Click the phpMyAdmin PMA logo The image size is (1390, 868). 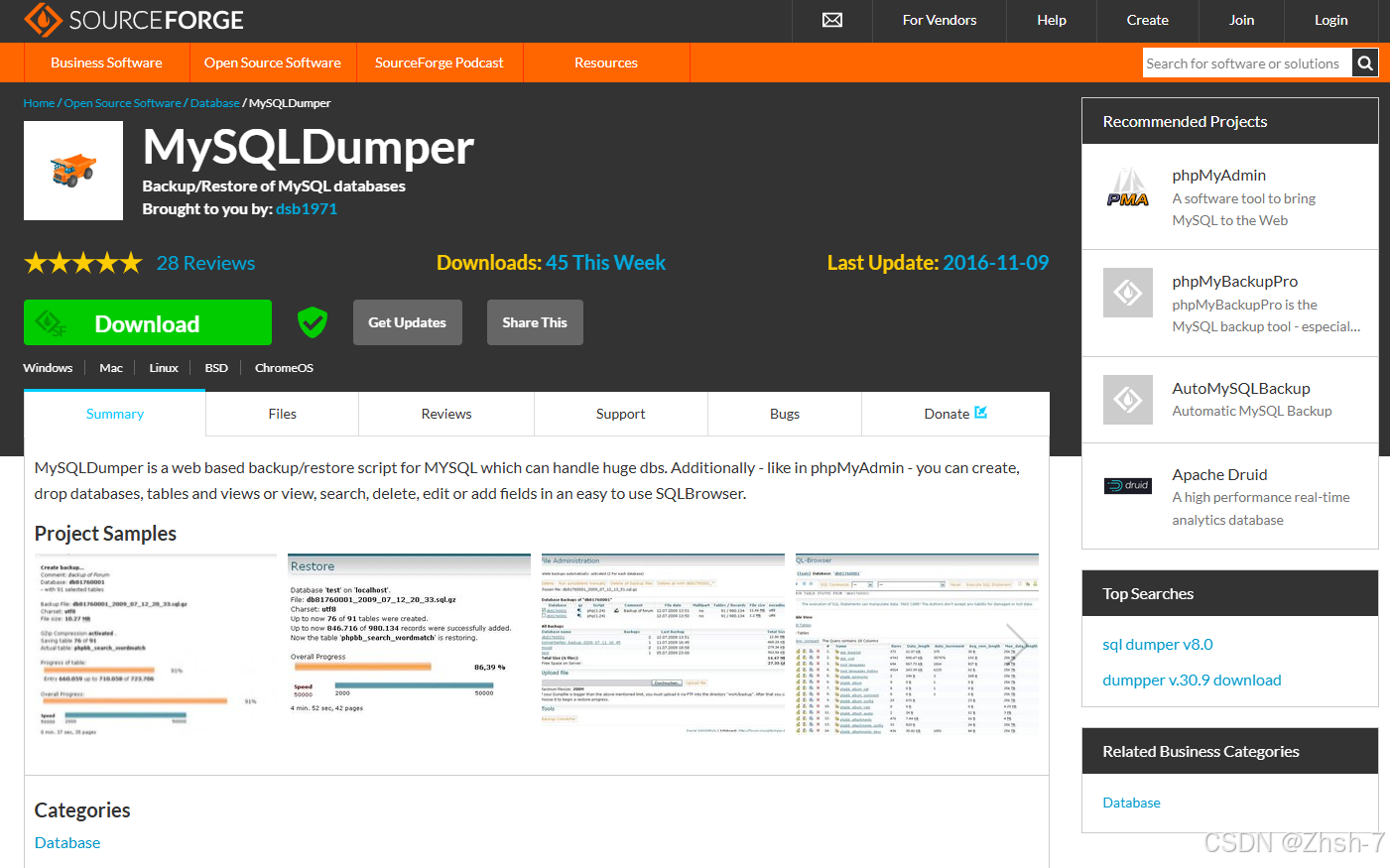tap(1128, 188)
